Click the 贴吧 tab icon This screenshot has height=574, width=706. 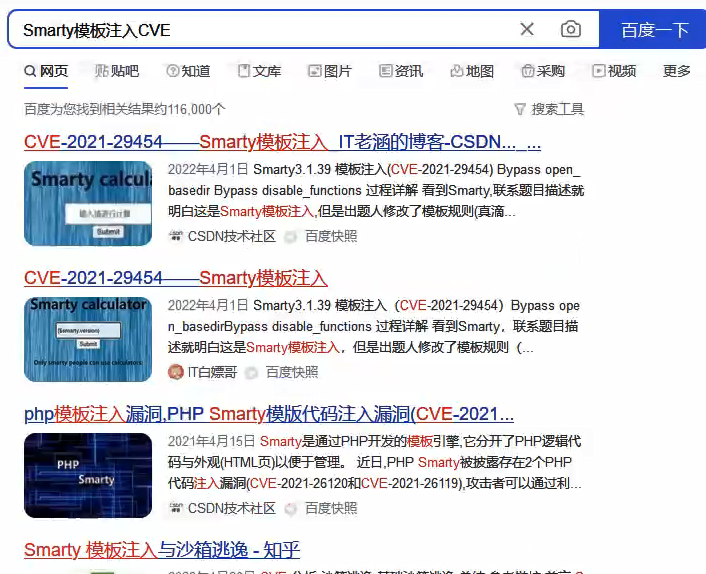coord(102,71)
